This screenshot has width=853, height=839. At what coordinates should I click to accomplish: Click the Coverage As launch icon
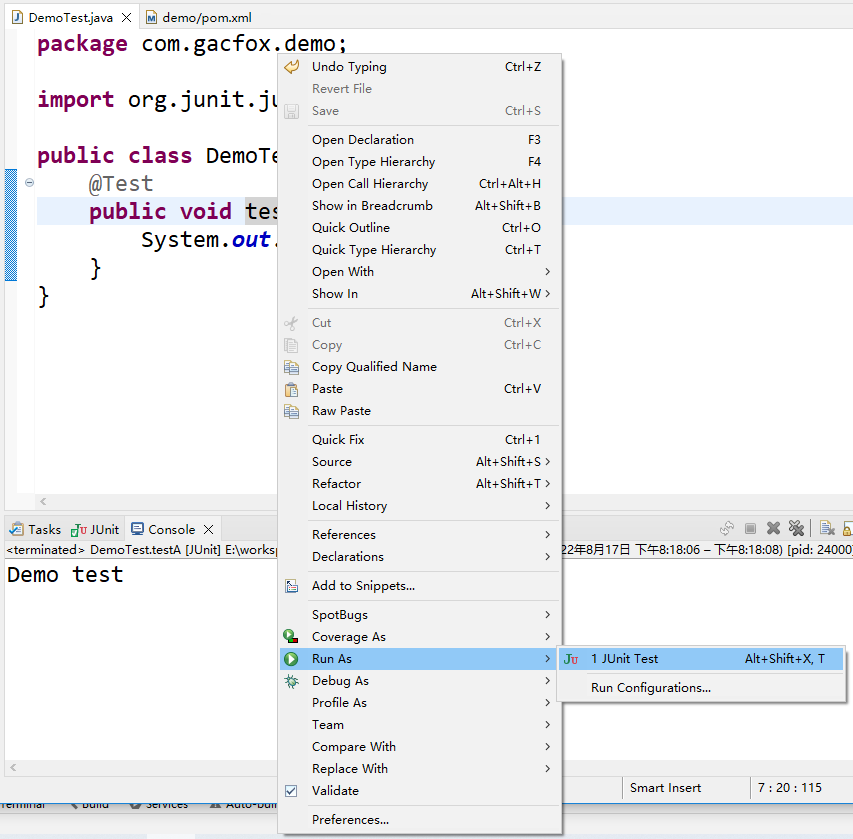[x=290, y=636]
